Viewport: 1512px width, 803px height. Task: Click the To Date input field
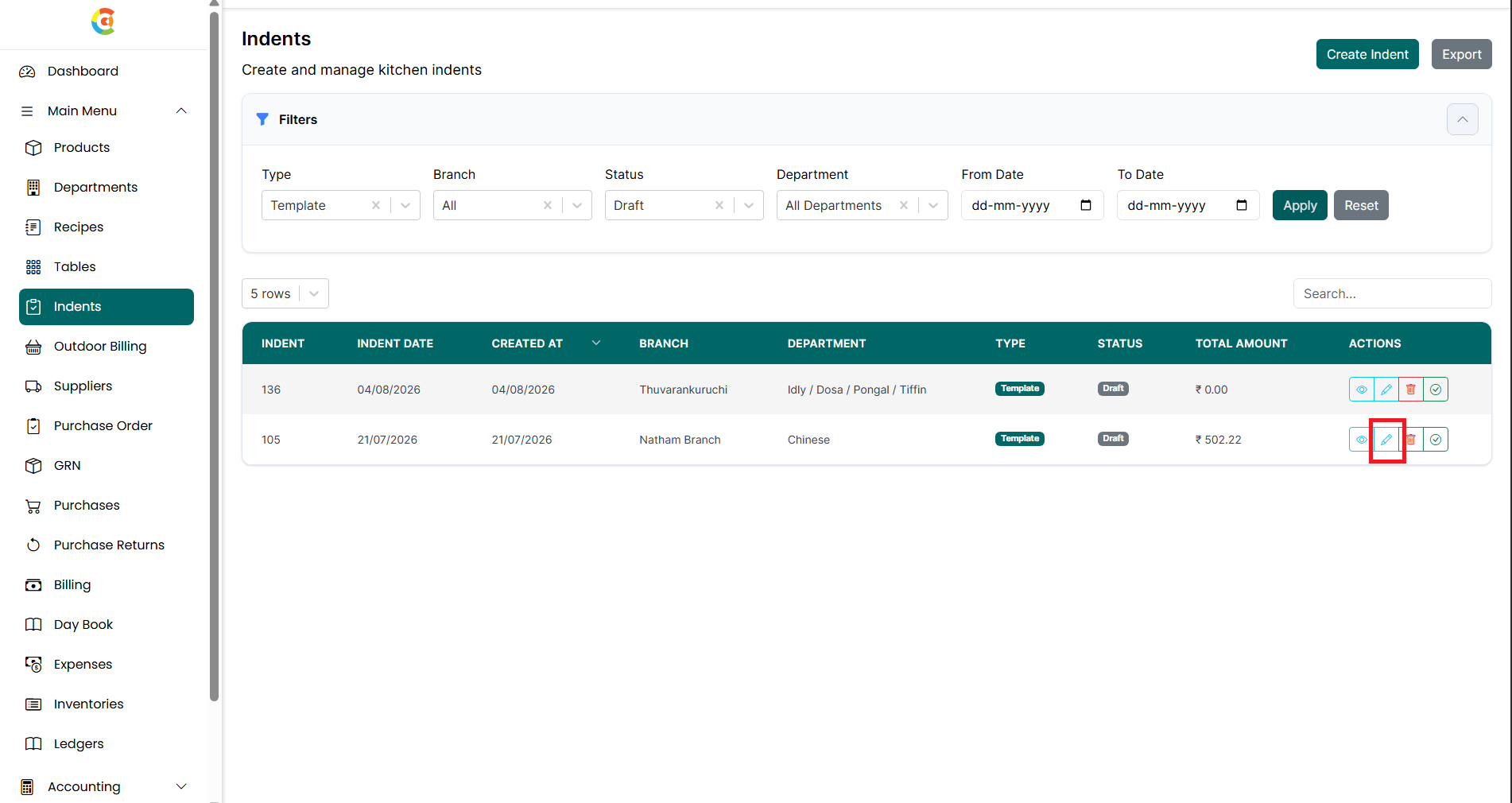click(x=1188, y=205)
